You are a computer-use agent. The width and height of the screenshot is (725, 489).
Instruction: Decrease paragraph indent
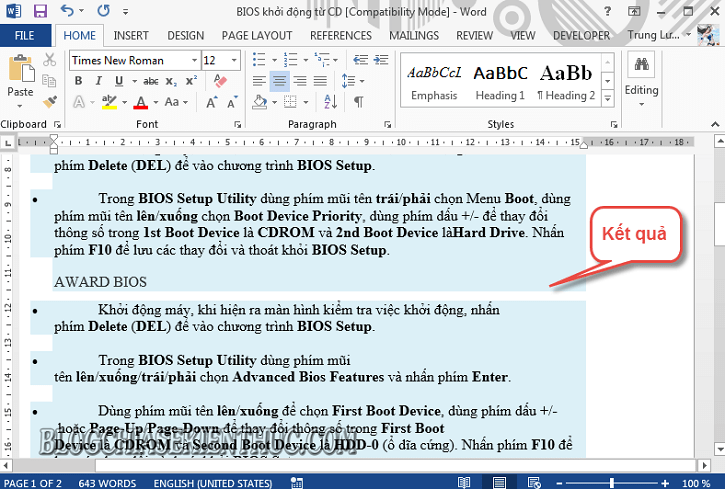point(361,59)
